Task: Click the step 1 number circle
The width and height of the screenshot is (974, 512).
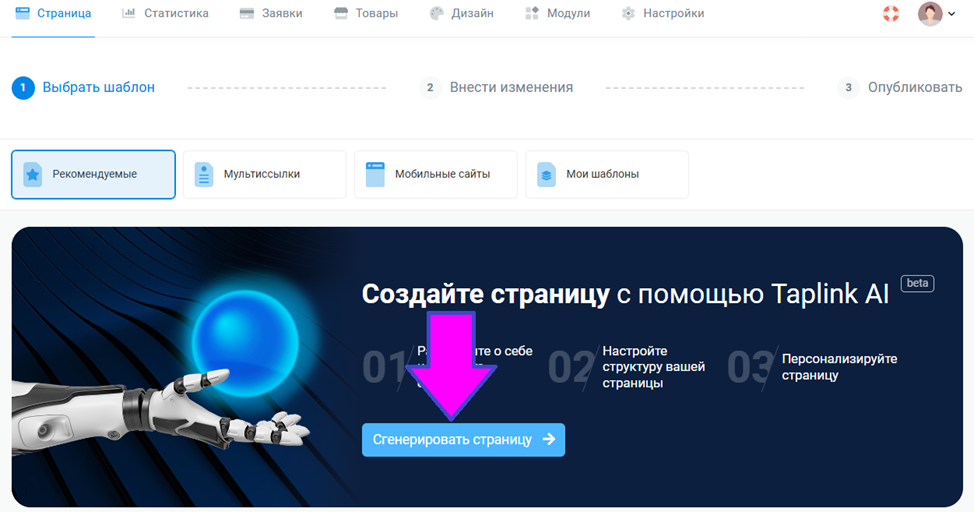Action: [23, 88]
